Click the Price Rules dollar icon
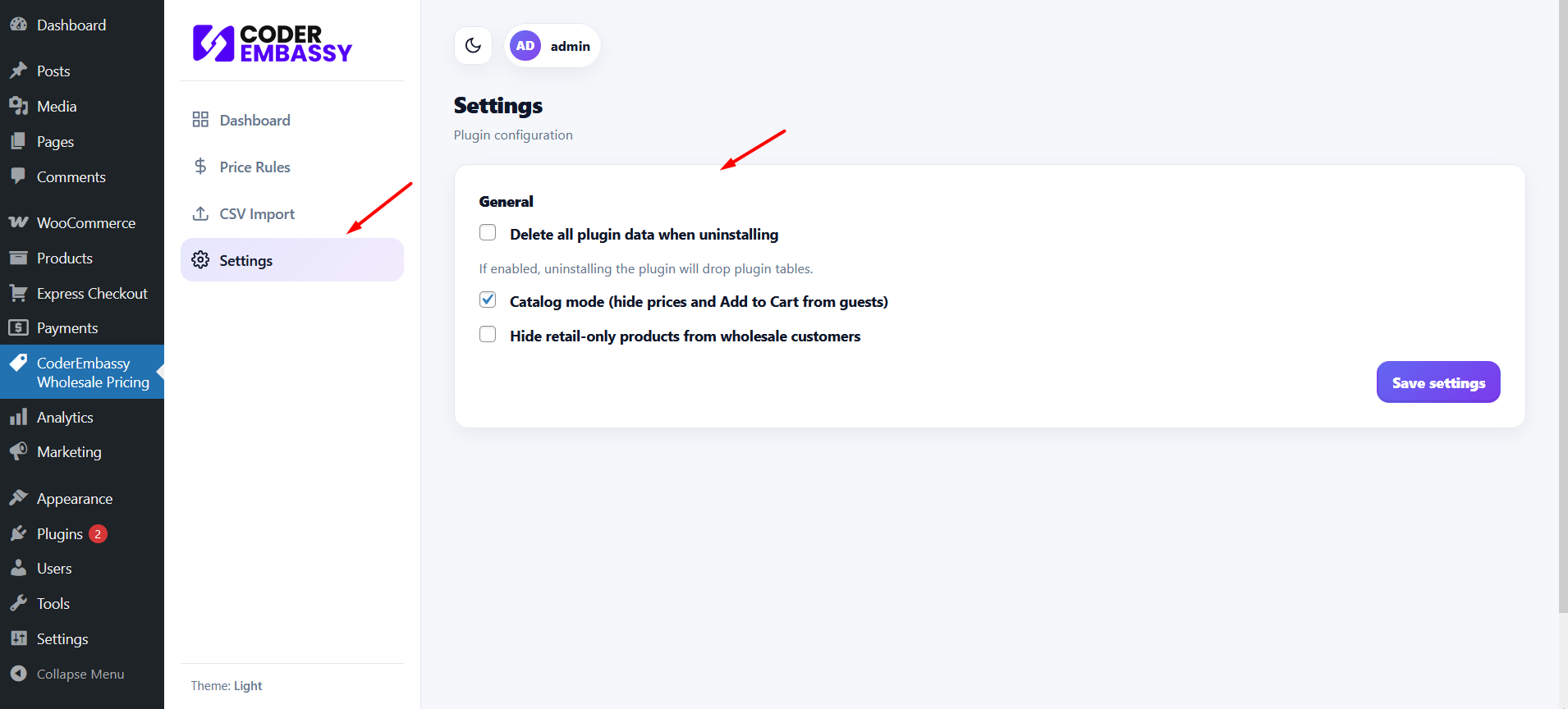 click(200, 167)
